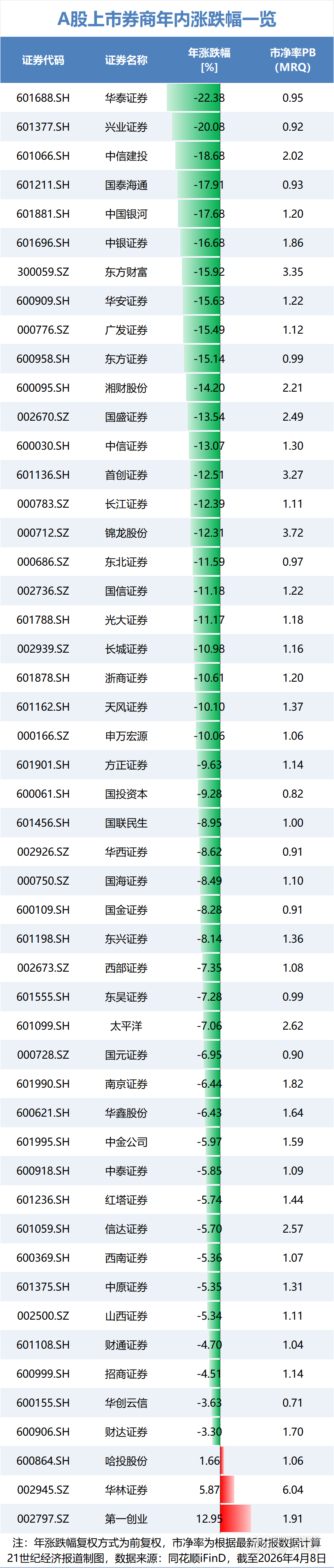Select the PB value 6.04

[293, 1490]
